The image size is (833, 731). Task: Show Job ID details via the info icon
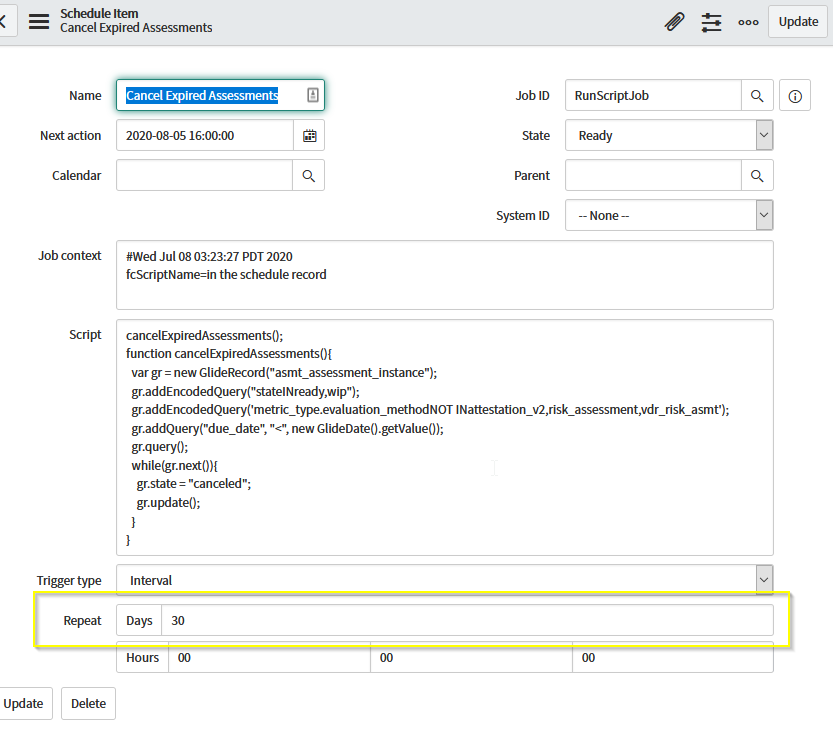pyautogui.click(x=795, y=95)
